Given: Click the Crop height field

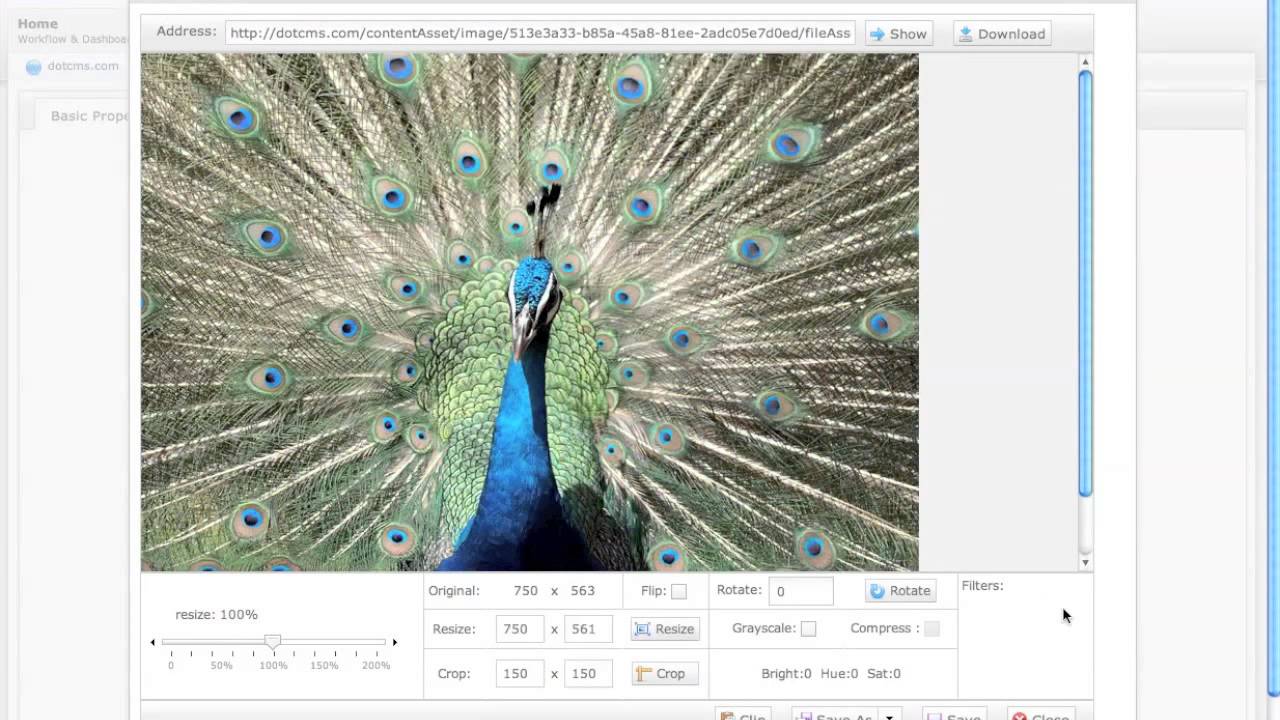Looking at the screenshot, I should (588, 674).
